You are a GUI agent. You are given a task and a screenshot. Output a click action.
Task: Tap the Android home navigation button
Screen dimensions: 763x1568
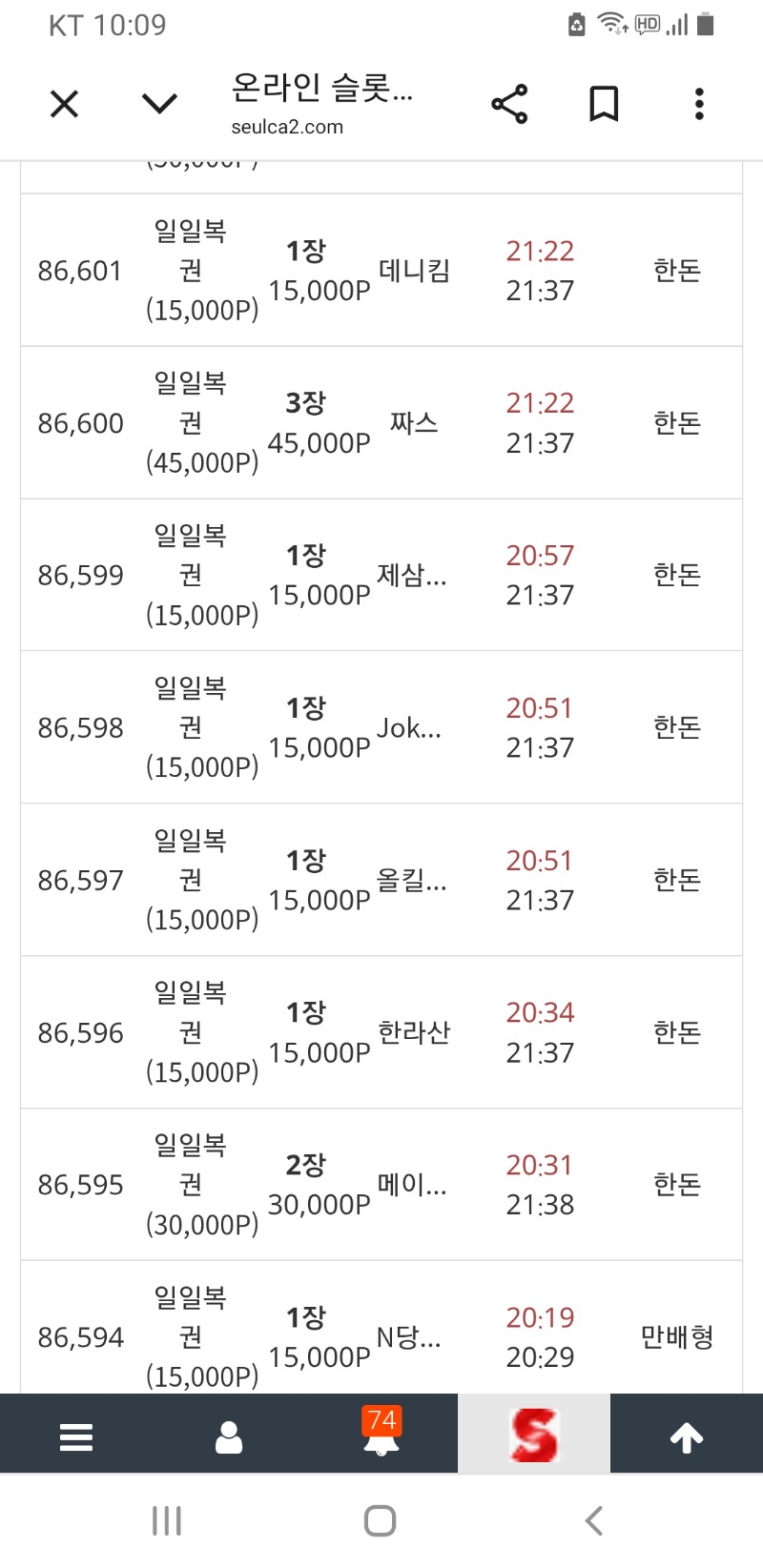381,1520
